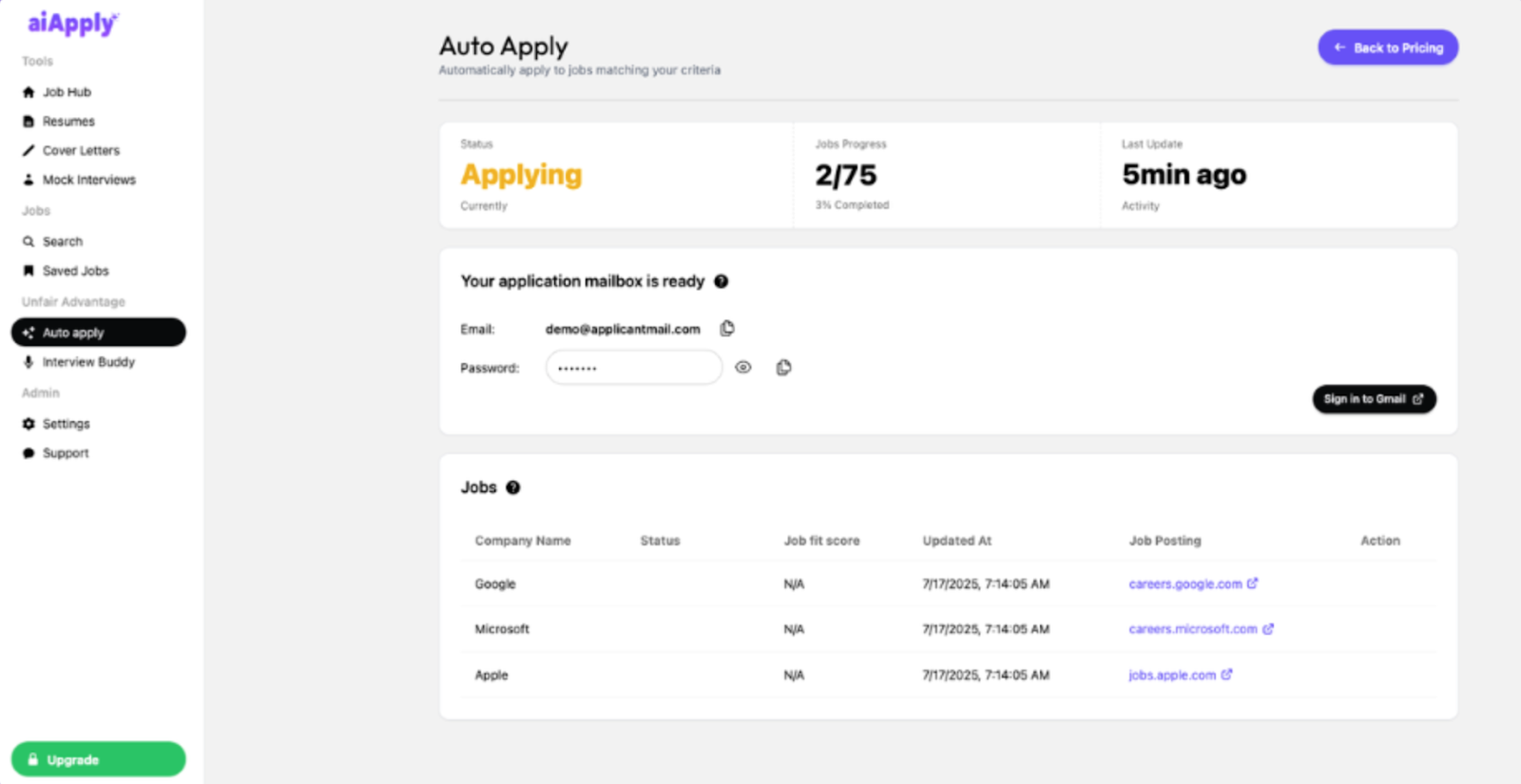Open Support page
The height and width of the screenshot is (784, 1521).
pyautogui.click(x=66, y=453)
